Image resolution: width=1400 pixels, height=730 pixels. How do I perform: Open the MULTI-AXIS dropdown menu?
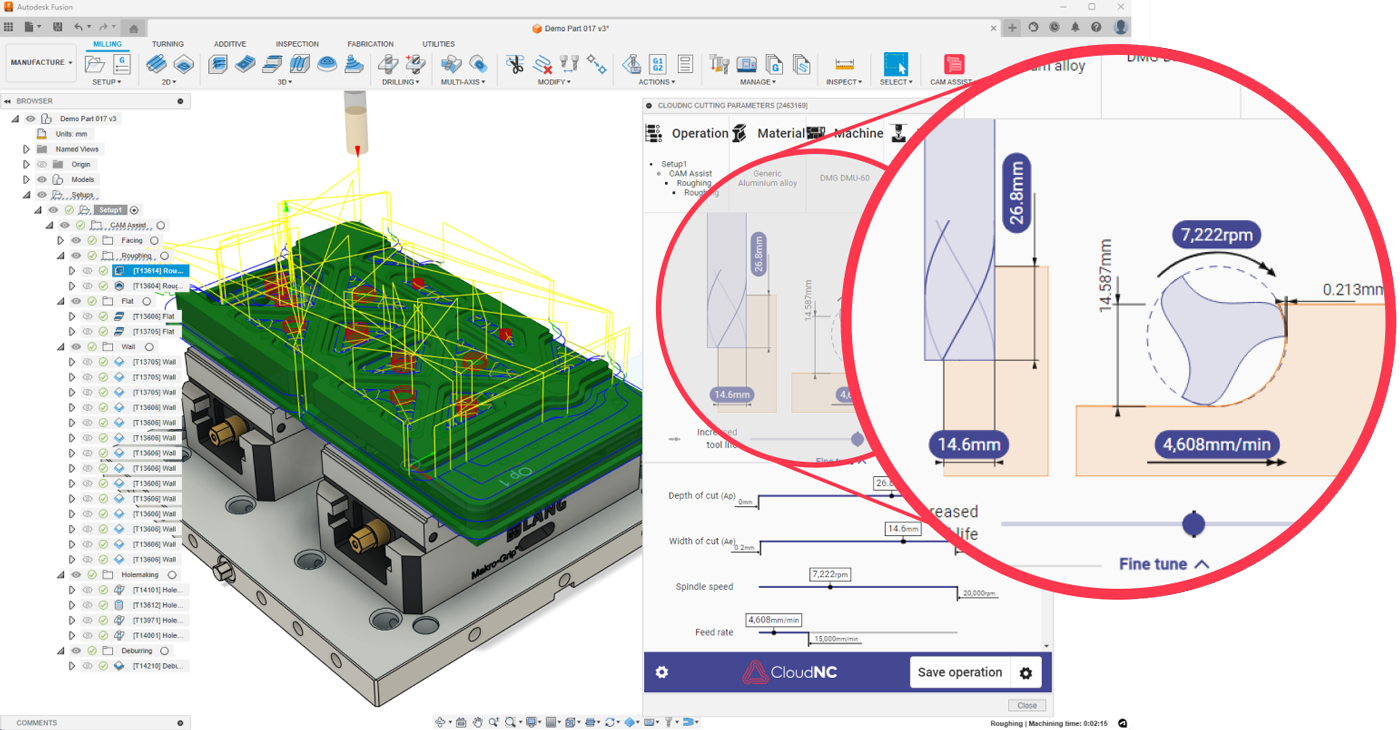click(463, 82)
